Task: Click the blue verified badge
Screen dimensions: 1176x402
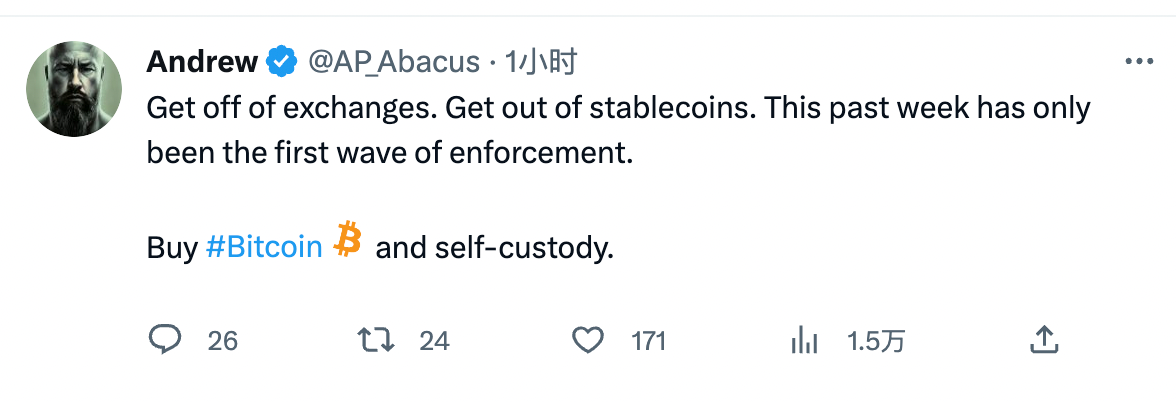Action: (281, 62)
